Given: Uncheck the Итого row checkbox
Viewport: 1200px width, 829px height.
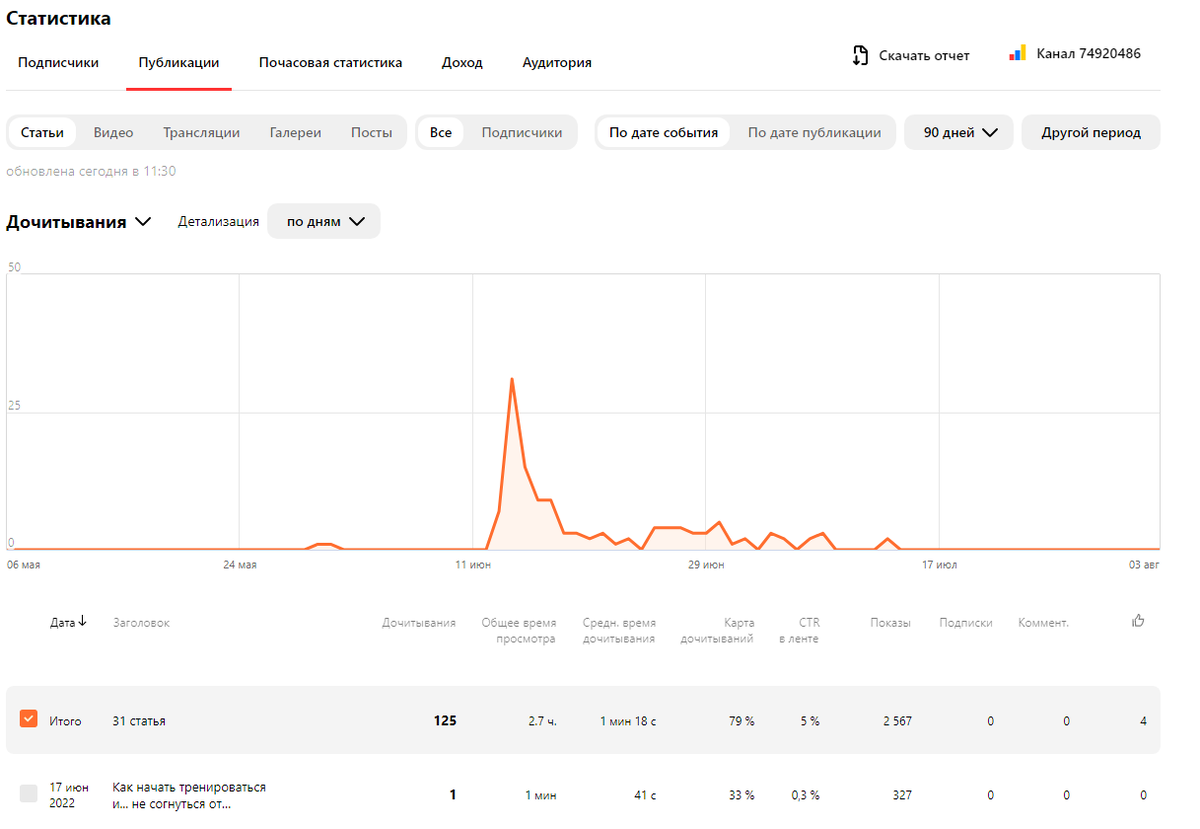Looking at the screenshot, I should (x=28, y=719).
